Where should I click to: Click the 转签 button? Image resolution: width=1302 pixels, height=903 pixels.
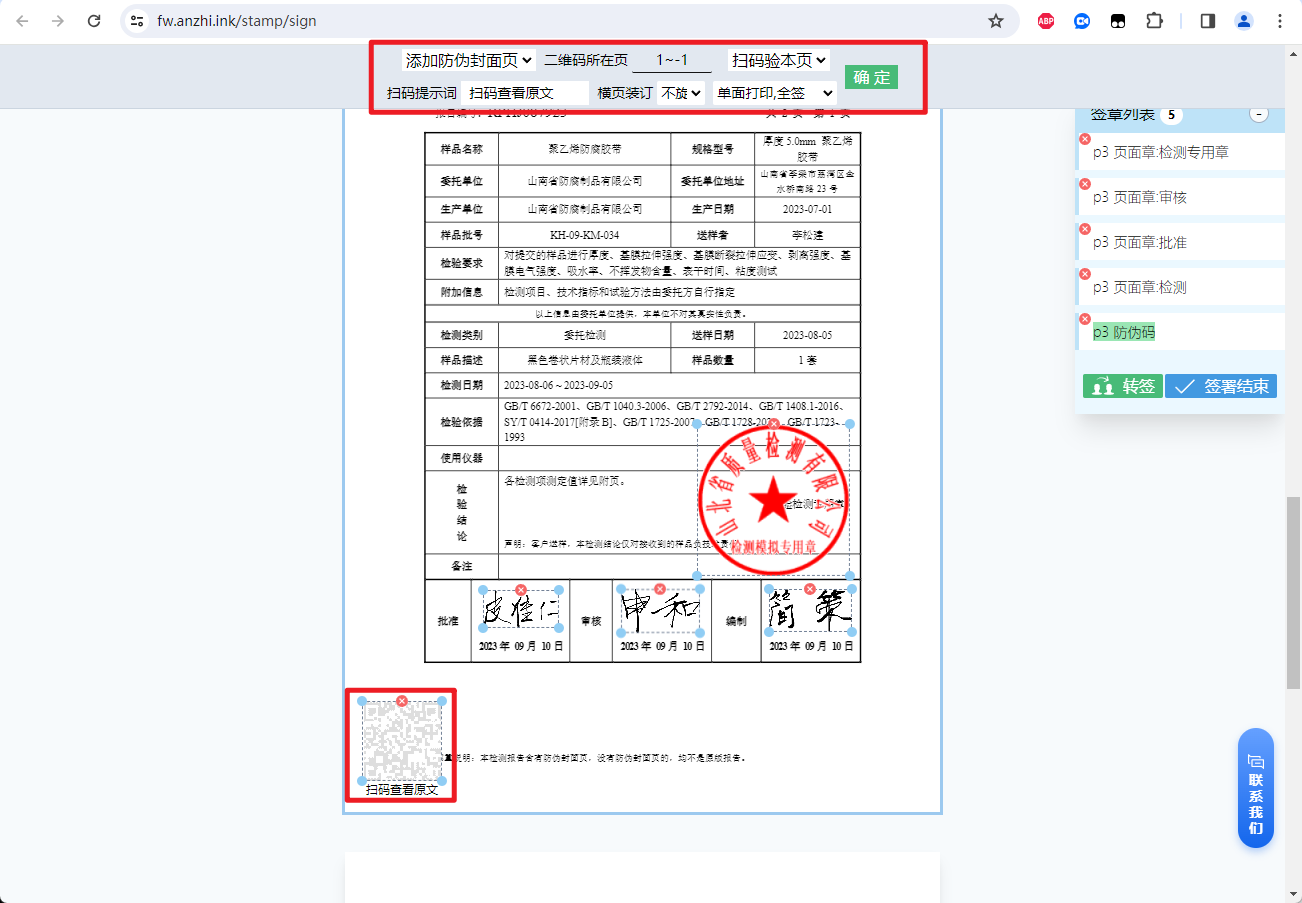coord(1122,385)
